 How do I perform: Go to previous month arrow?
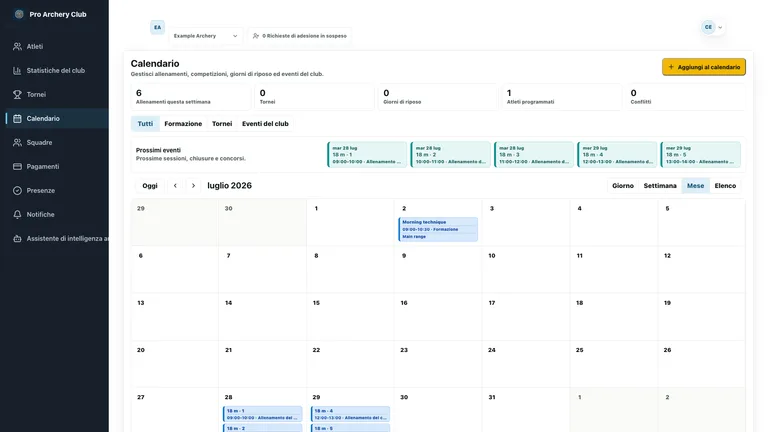coord(175,186)
